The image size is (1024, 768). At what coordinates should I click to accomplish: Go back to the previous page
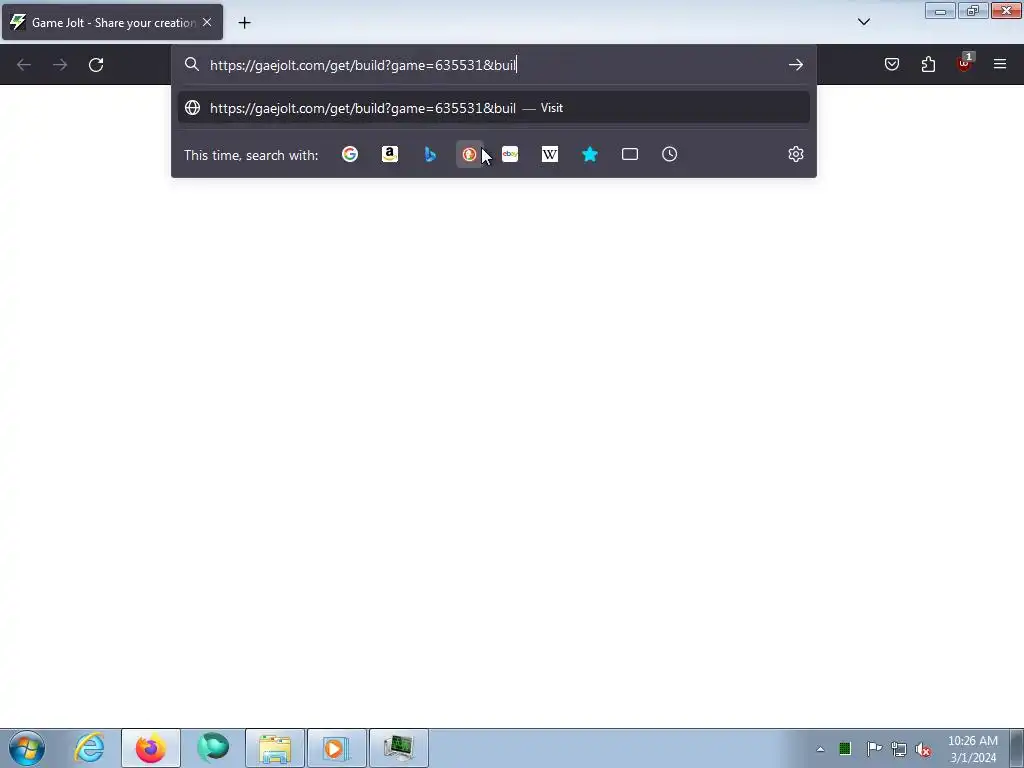coord(24,65)
